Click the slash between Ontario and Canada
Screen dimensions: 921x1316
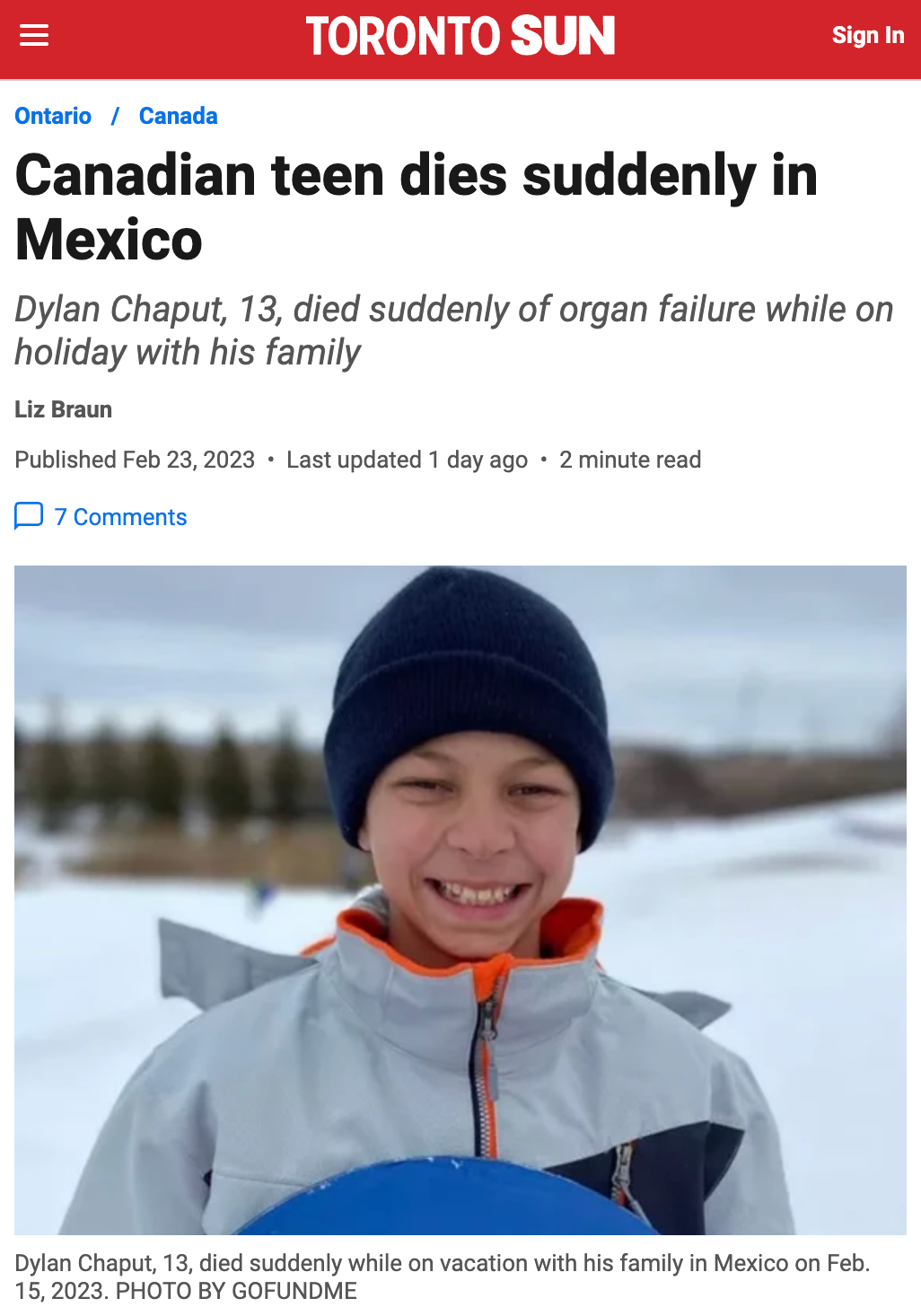coord(115,116)
